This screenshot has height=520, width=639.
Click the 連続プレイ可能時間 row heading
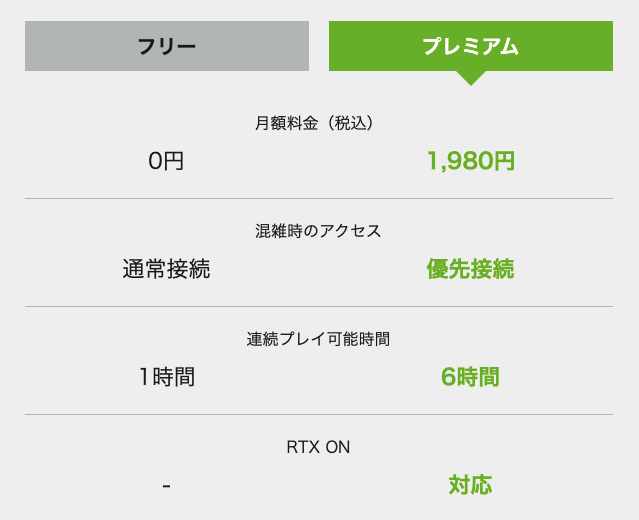pyautogui.click(x=318, y=339)
